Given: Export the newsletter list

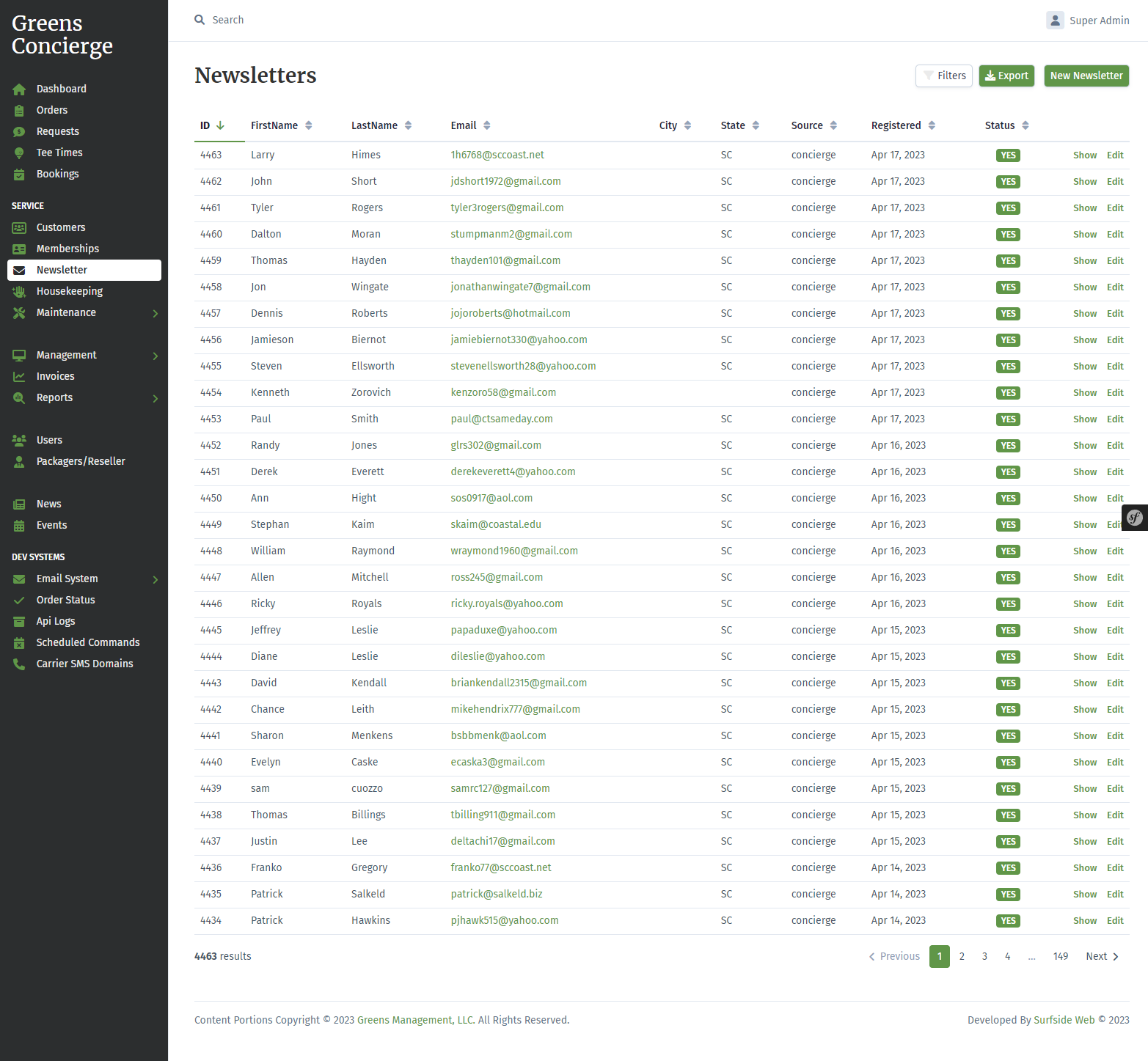Looking at the screenshot, I should tap(1006, 76).
